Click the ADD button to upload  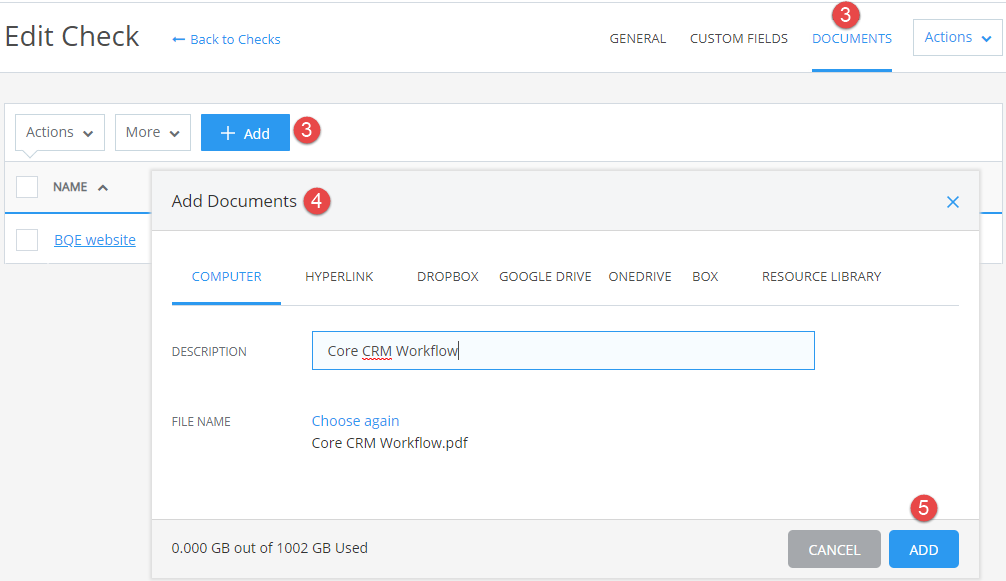(923, 549)
